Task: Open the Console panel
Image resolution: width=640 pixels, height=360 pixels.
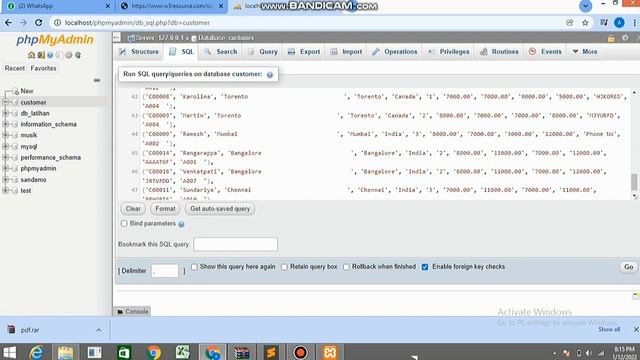Action: (x=132, y=311)
